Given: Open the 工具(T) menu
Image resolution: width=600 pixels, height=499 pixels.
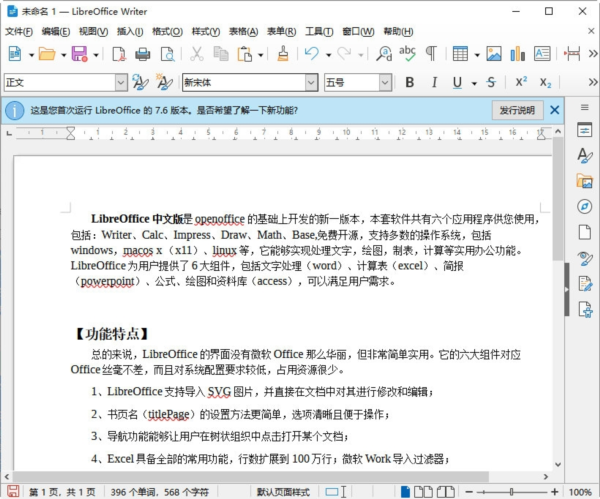Looking at the screenshot, I should [x=319, y=31].
